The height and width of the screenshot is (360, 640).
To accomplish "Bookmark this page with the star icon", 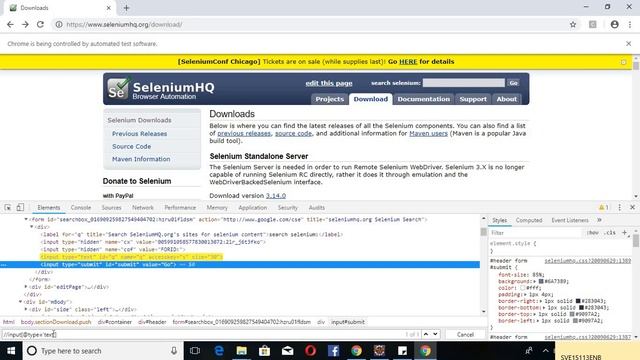I will coord(573,24).
